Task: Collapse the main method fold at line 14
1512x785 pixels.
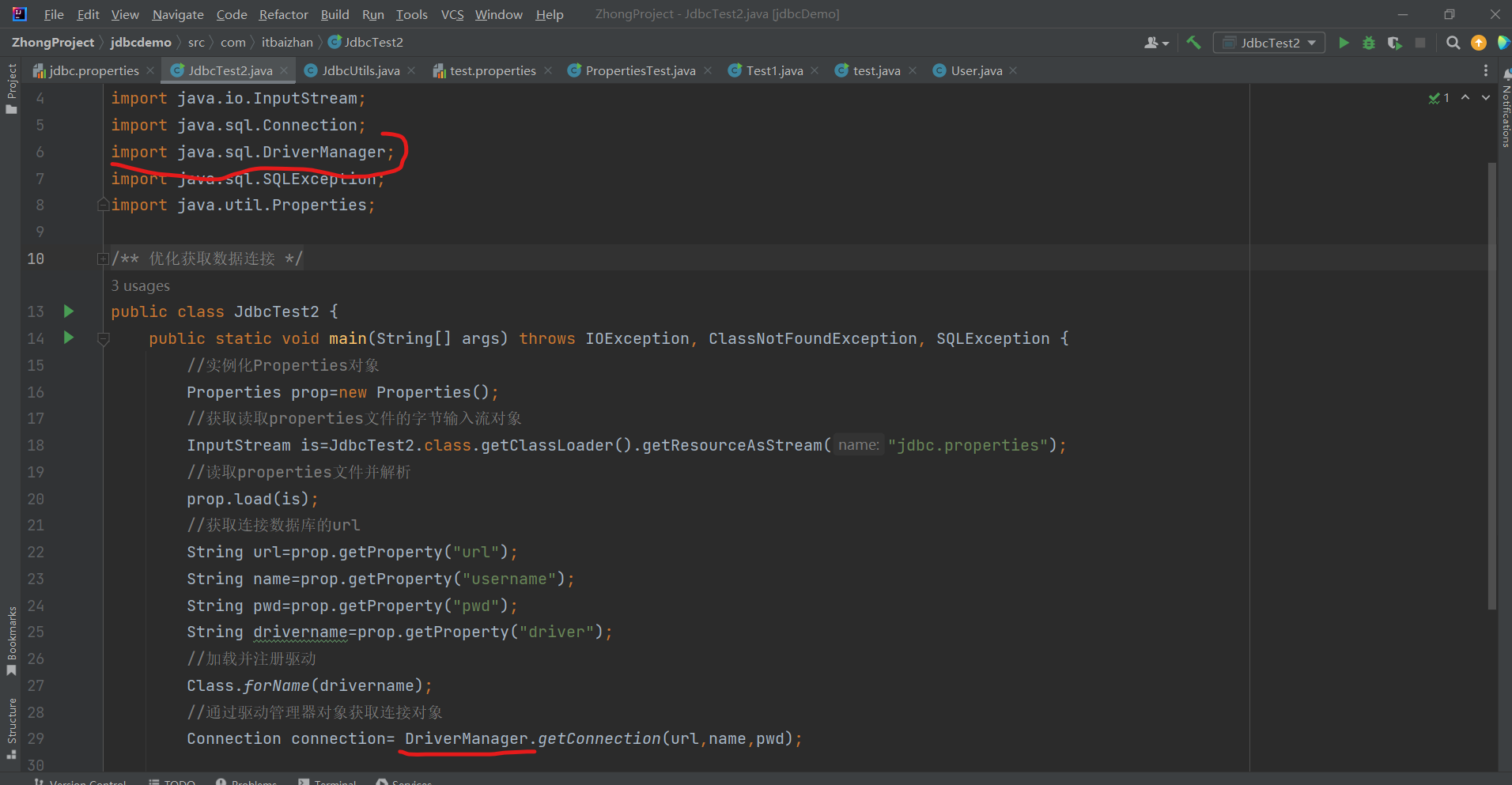Action: click(x=103, y=338)
